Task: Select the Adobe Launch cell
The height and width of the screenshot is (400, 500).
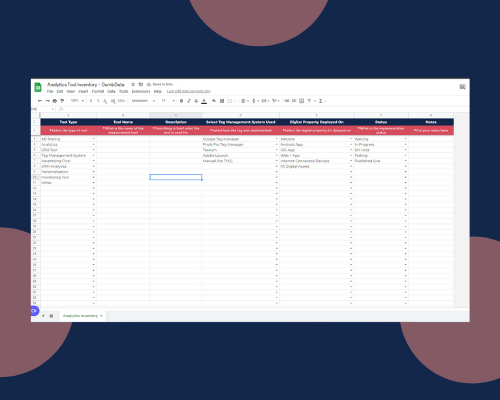Action: click(240, 156)
